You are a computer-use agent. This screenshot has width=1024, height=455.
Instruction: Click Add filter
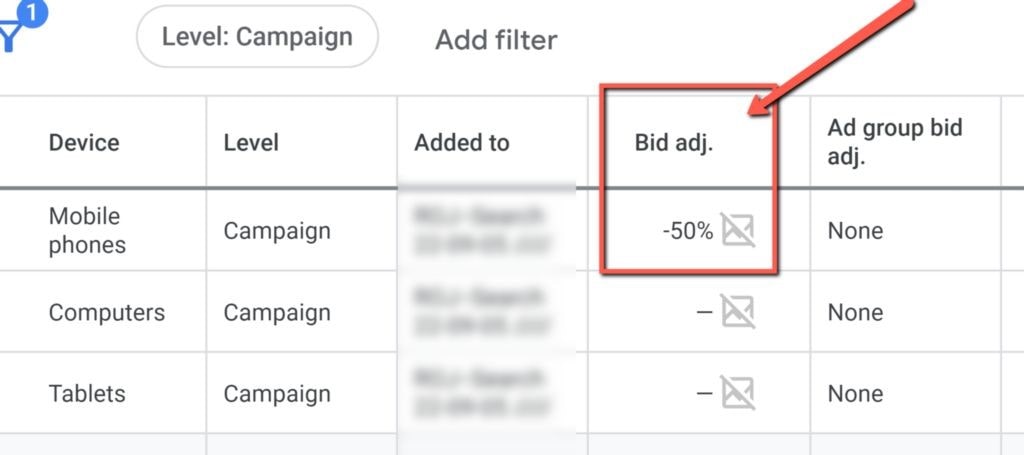[496, 39]
